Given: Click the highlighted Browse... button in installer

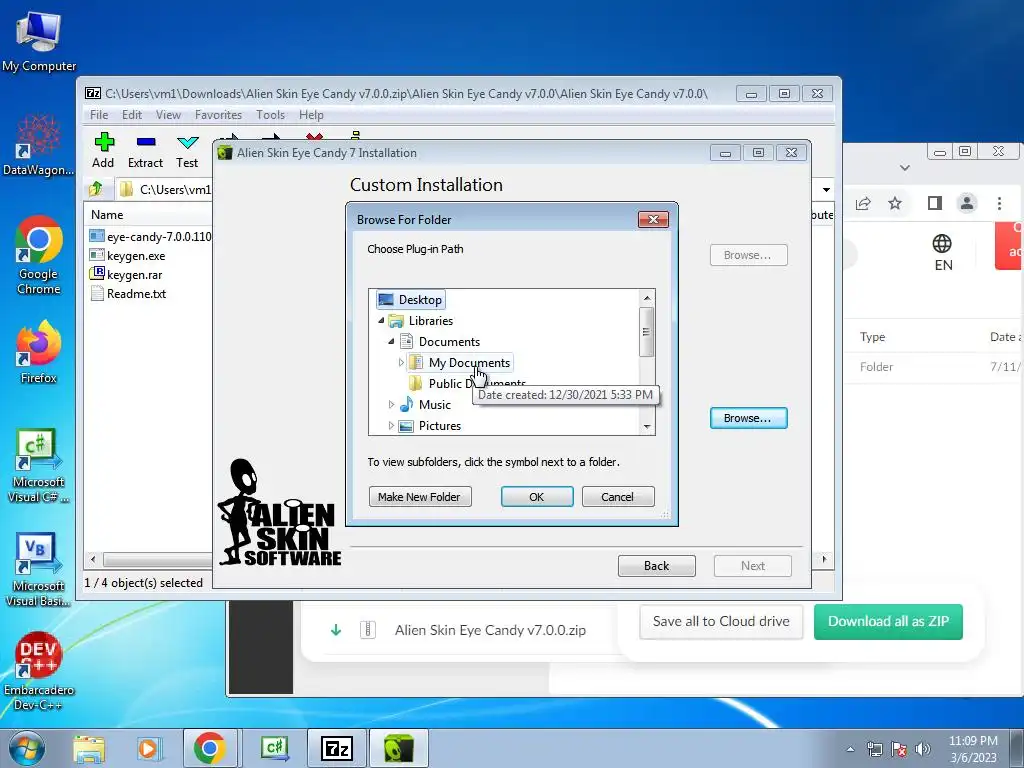Looking at the screenshot, I should pos(748,418).
